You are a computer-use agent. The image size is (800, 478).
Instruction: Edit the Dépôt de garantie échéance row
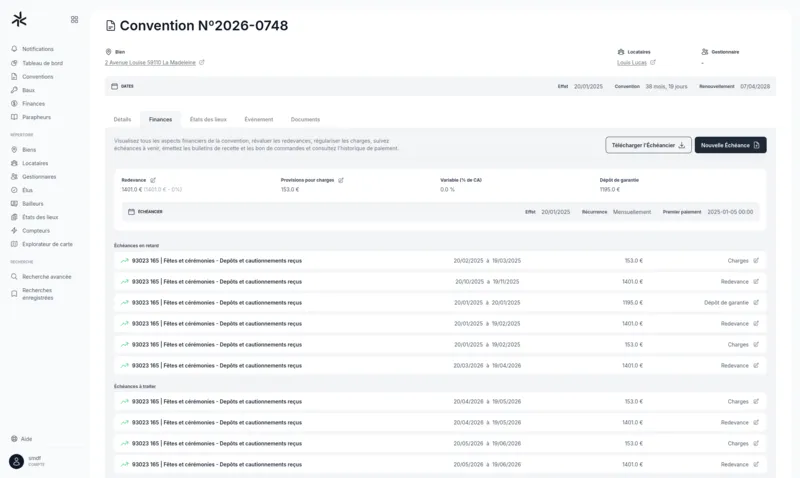(x=756, y=302)
